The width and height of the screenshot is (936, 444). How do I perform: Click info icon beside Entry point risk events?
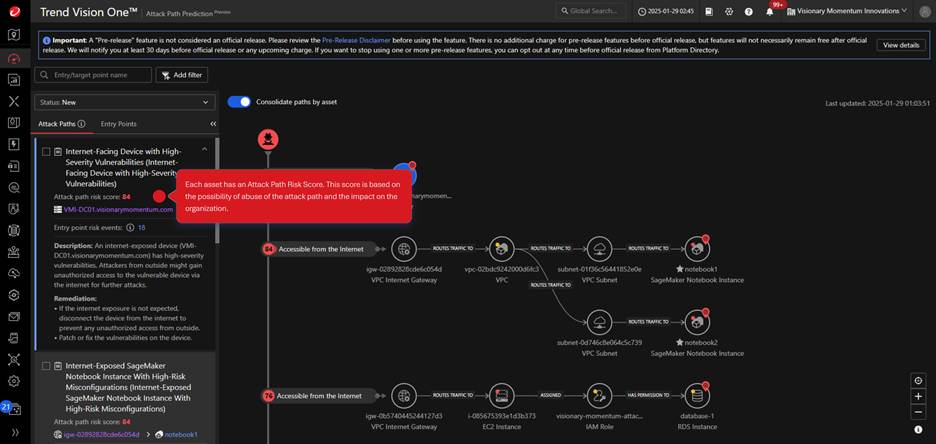[x=130, y=228]
